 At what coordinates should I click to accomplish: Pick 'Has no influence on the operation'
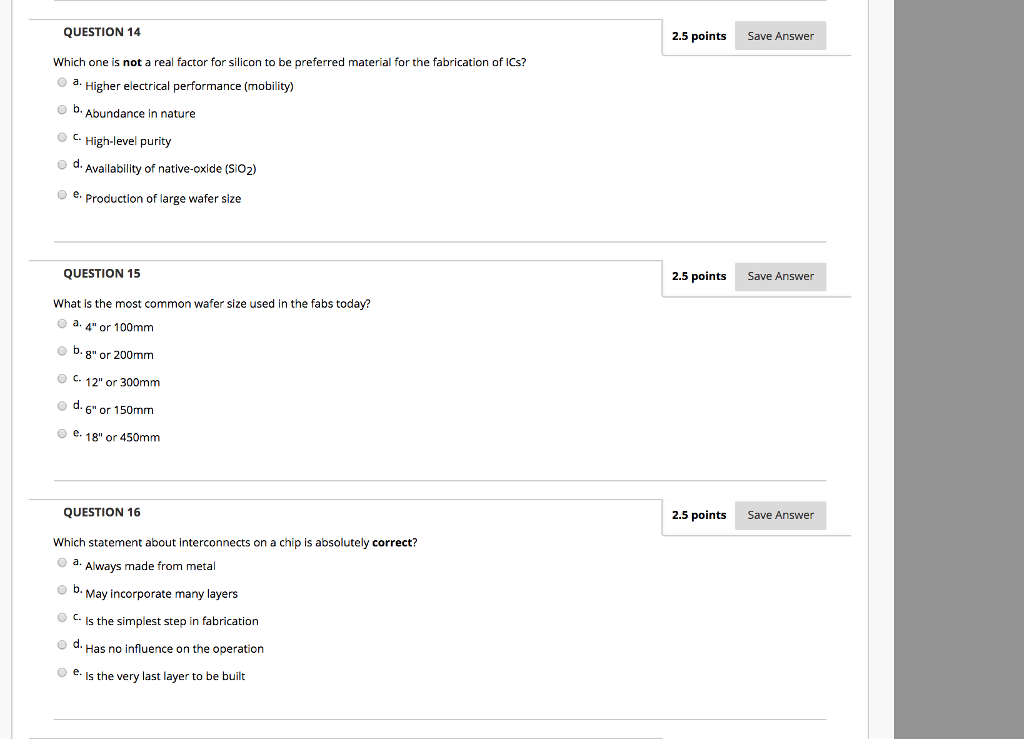click(x=61, y=644)
